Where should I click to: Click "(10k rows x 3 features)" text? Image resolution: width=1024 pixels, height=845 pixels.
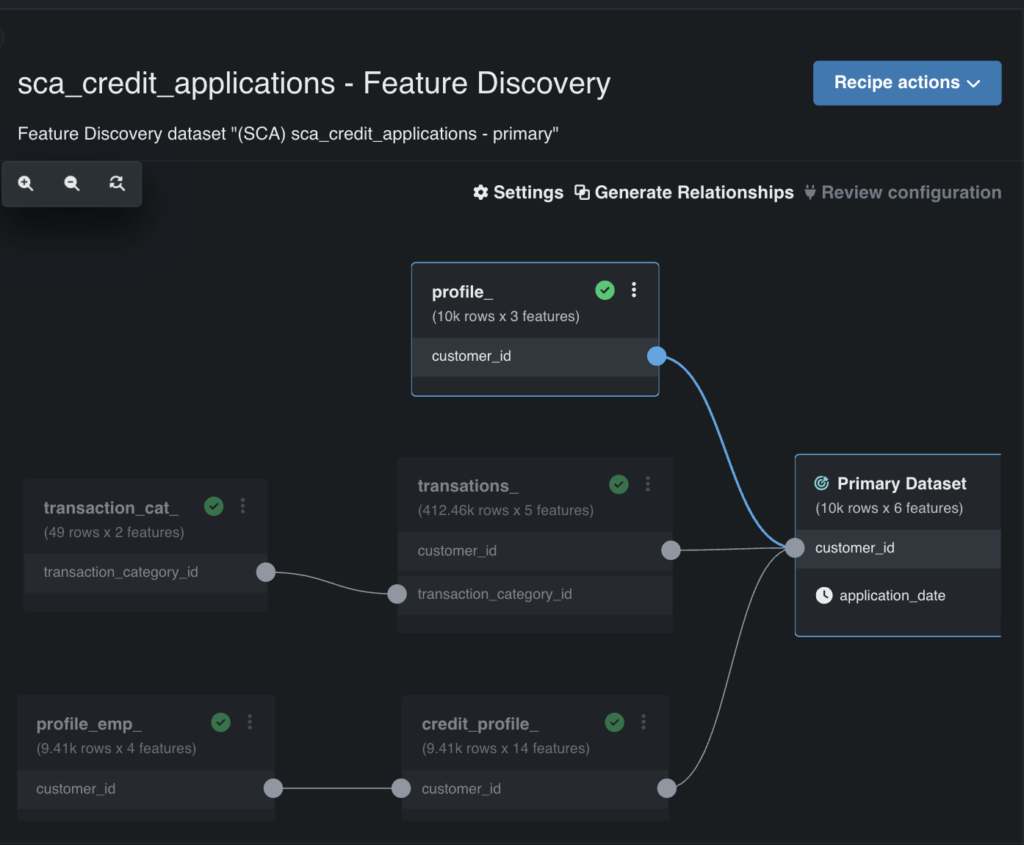pyautogui.click(x=505, y=317)
